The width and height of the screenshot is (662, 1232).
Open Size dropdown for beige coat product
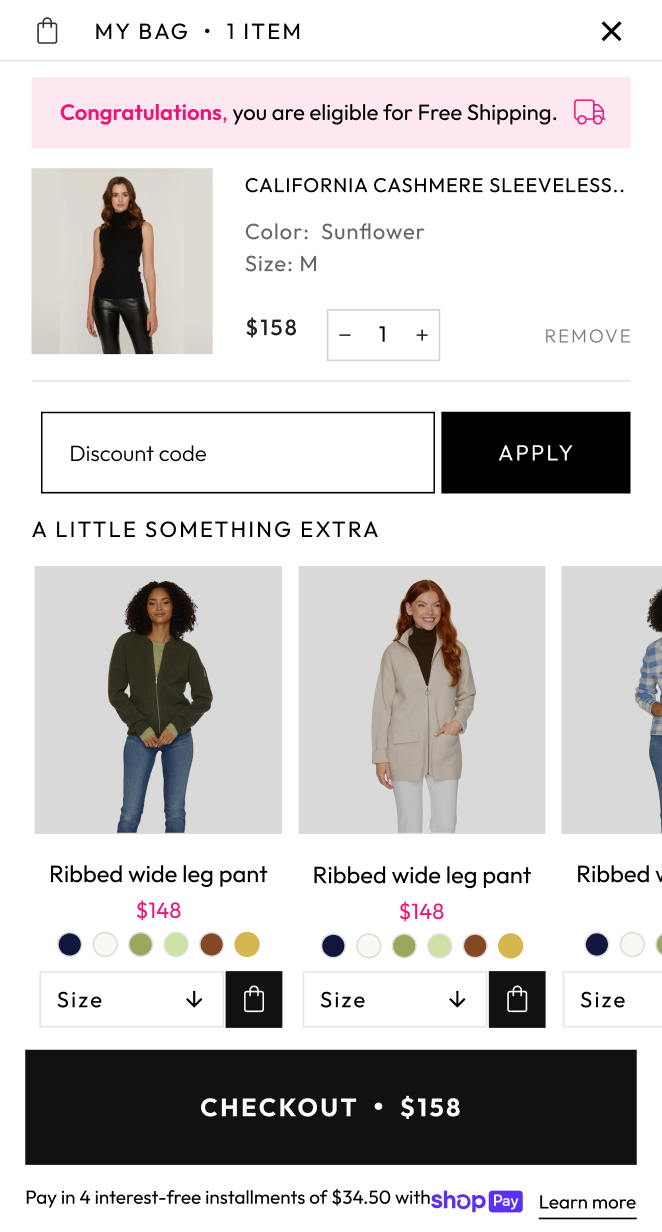(x=394, y=999)
